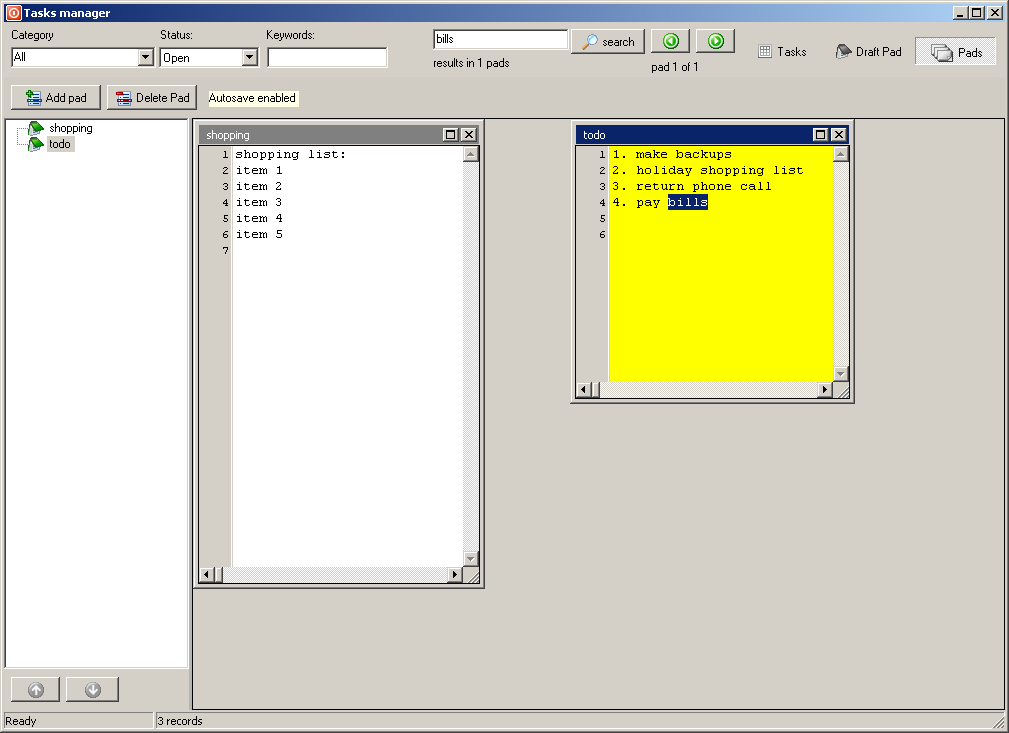Go to next pad using green right arrow

click(x=716, y=40)
